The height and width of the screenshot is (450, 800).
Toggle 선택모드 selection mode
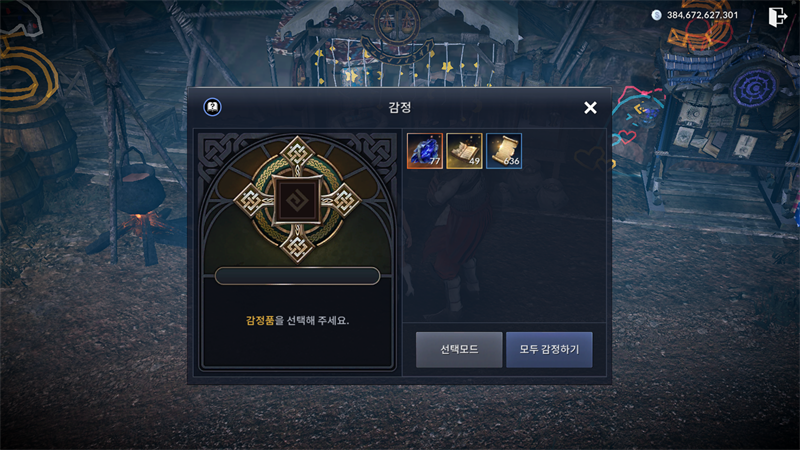[x=459, y=349]
